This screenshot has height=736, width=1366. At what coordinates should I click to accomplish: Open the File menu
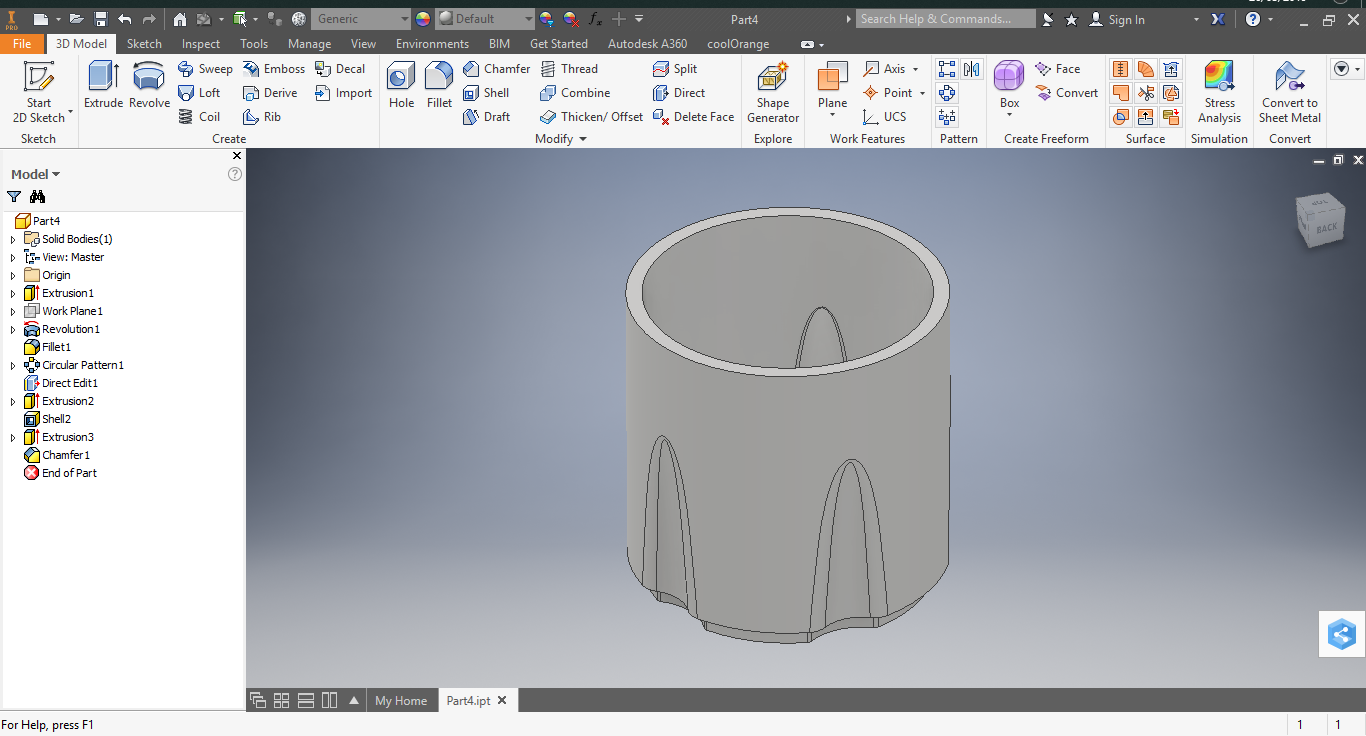(x=23, y=43)
